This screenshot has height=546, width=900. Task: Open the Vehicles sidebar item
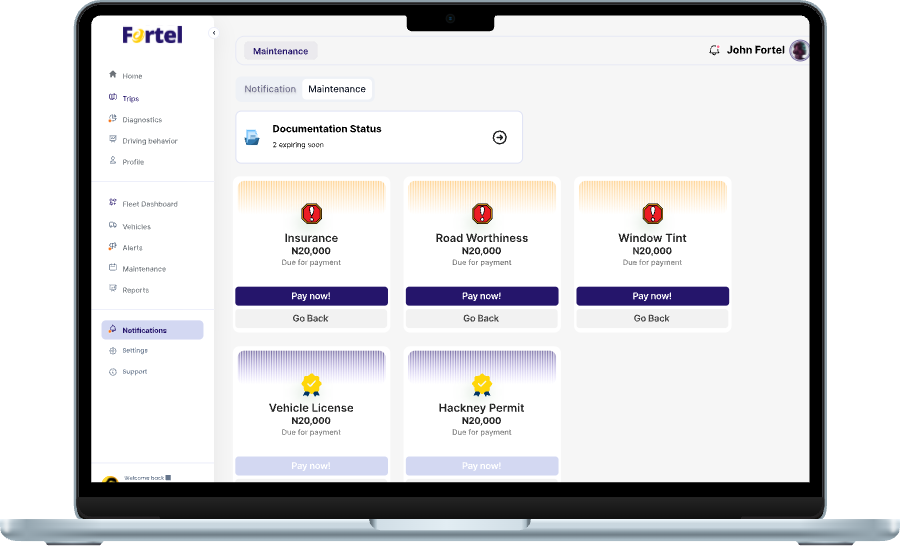tap(130, 226)
